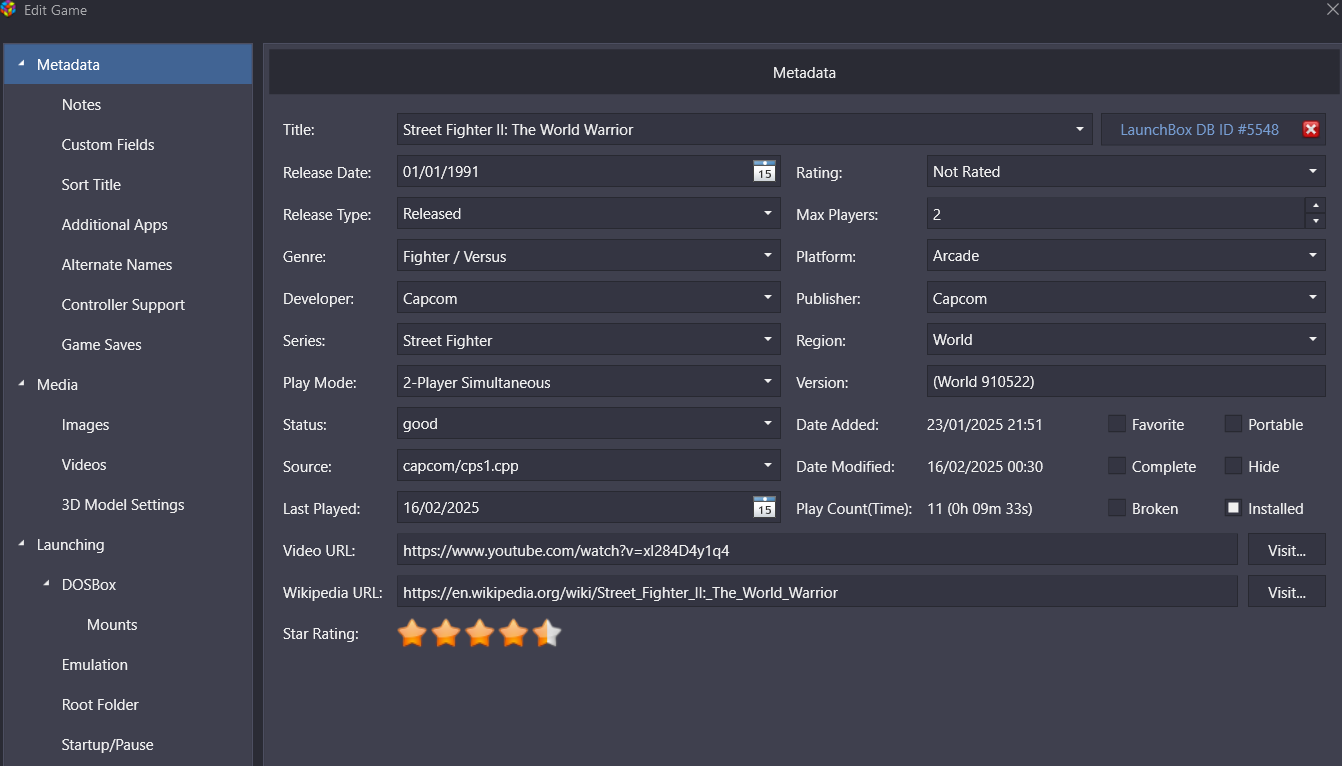The image size is (1342, 766).
Task: Toggle the Installed checkbox
Action: pyautogui.click(x=1233, y=508)
